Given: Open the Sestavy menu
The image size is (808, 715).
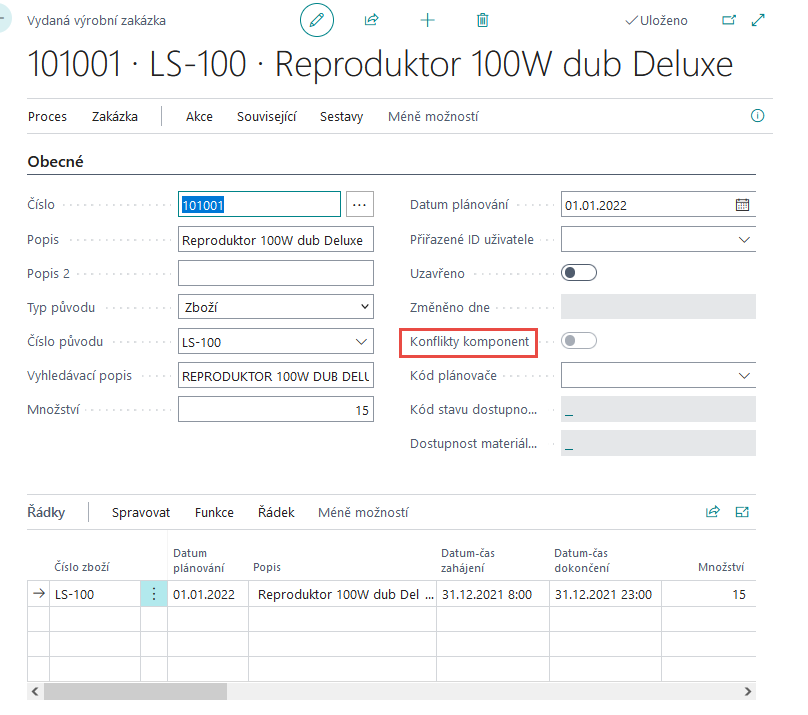Looking at the screenshot, I should tap(341, 117).
